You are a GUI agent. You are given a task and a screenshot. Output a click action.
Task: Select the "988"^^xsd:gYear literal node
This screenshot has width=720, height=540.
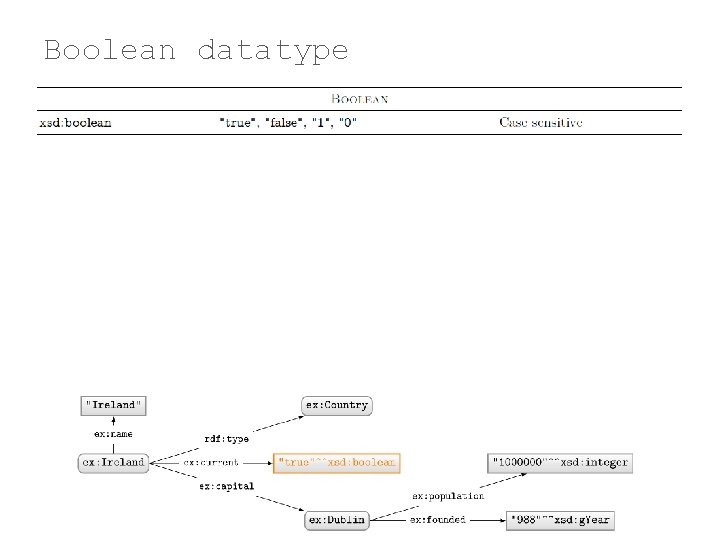pyautogui.click(x=560, y=520)
